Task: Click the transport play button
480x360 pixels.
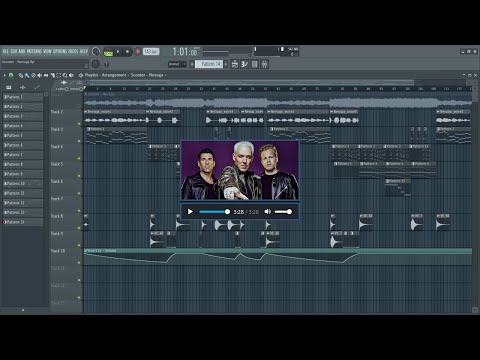Action: (x=118, y=52)
